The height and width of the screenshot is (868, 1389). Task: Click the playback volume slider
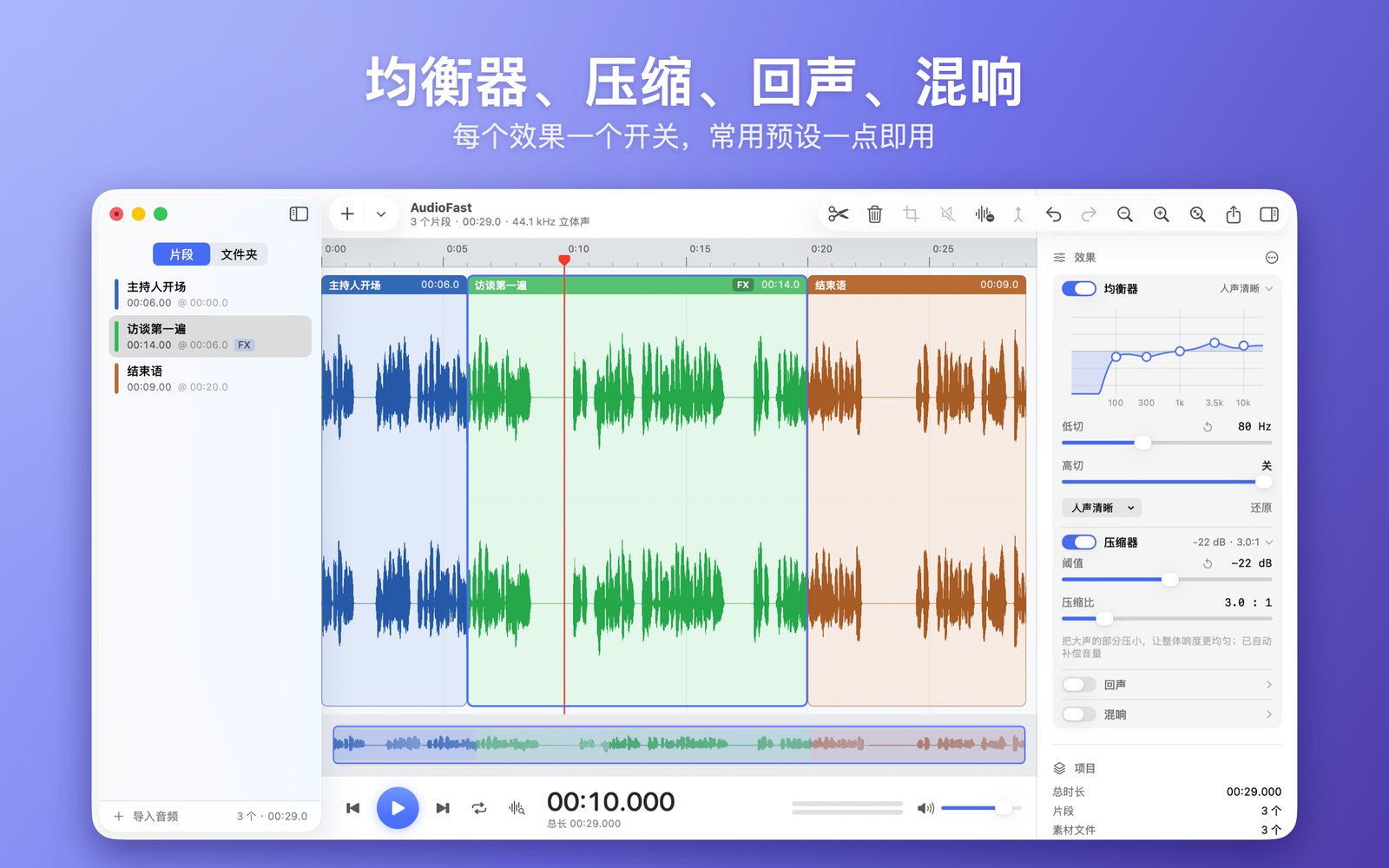(980, 808)
